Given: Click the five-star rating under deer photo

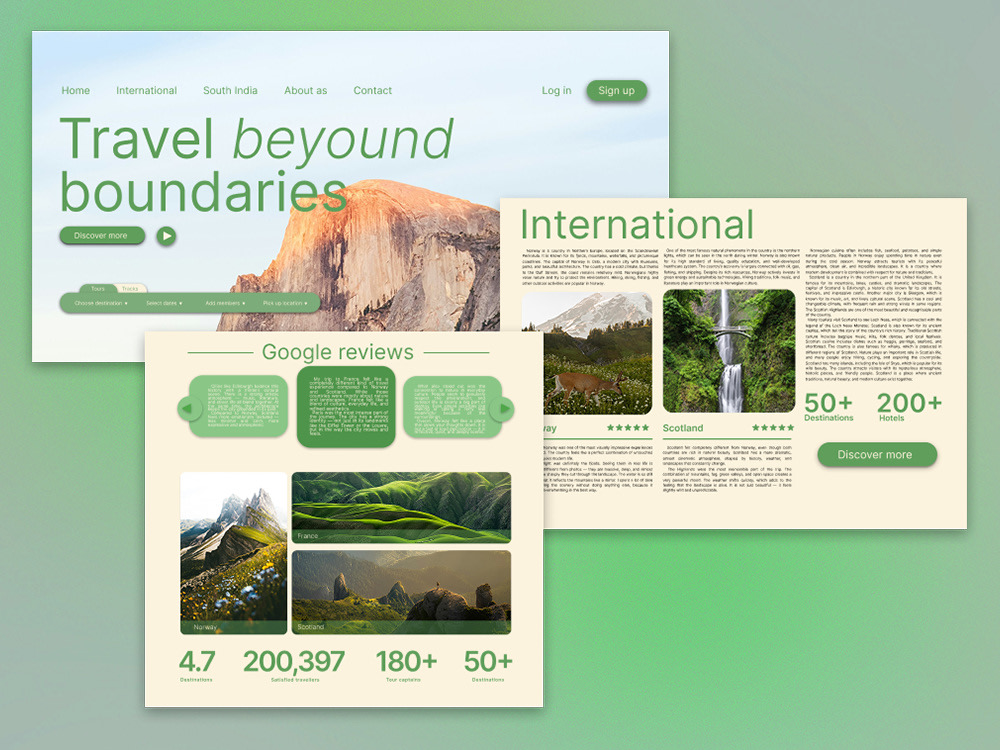Looking at the screenshot, I should pos(628,427).
